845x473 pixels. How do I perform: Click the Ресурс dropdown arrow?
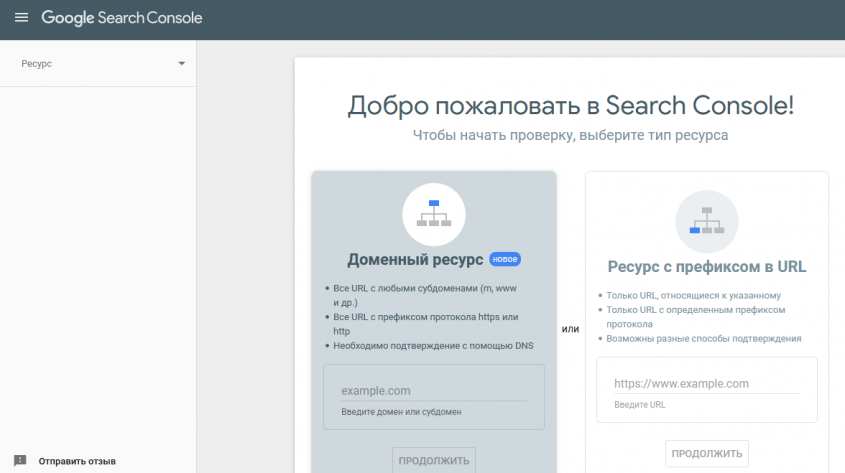[182, 64]
